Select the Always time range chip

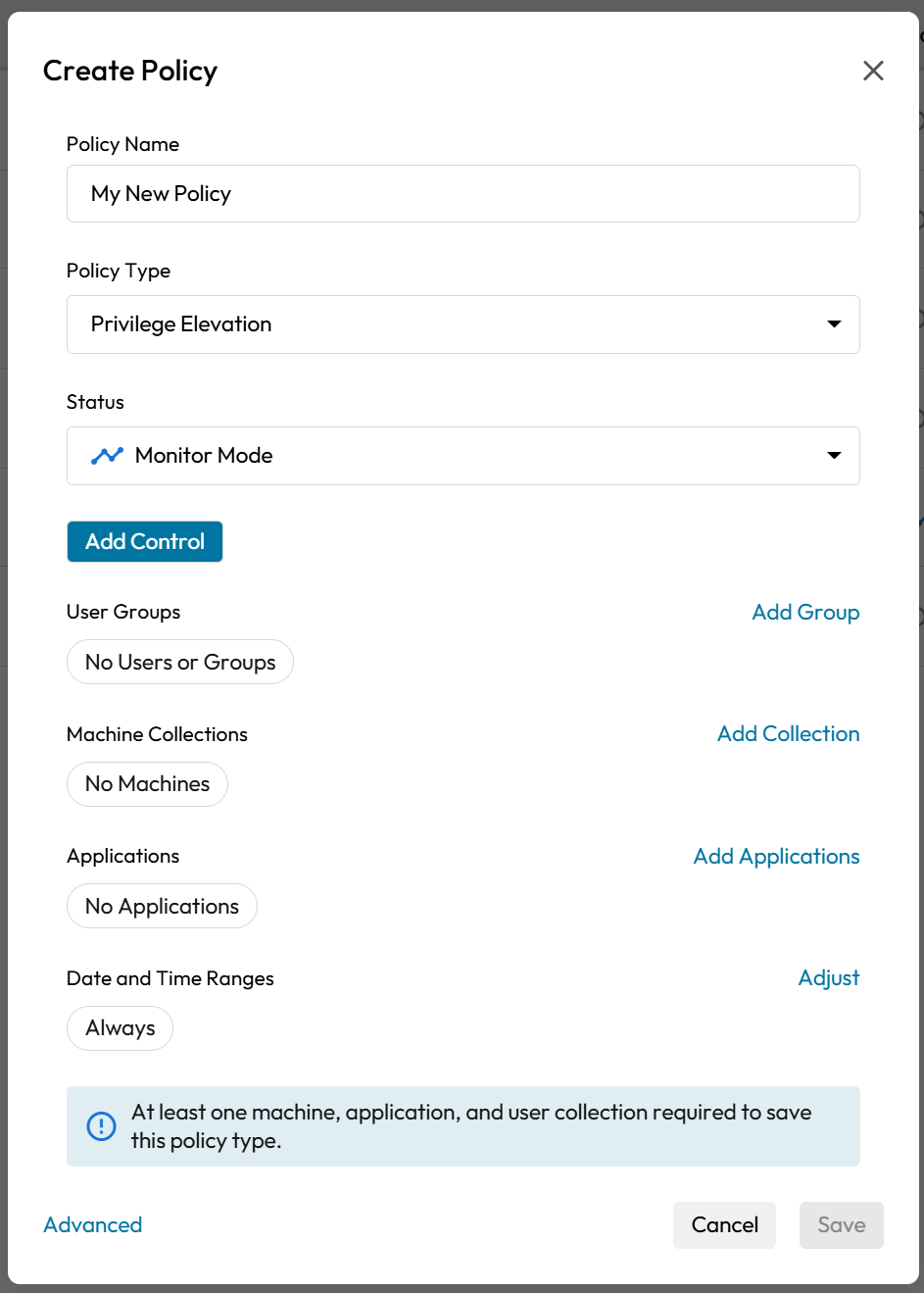pyautogui.click(x=120, y=1028)
